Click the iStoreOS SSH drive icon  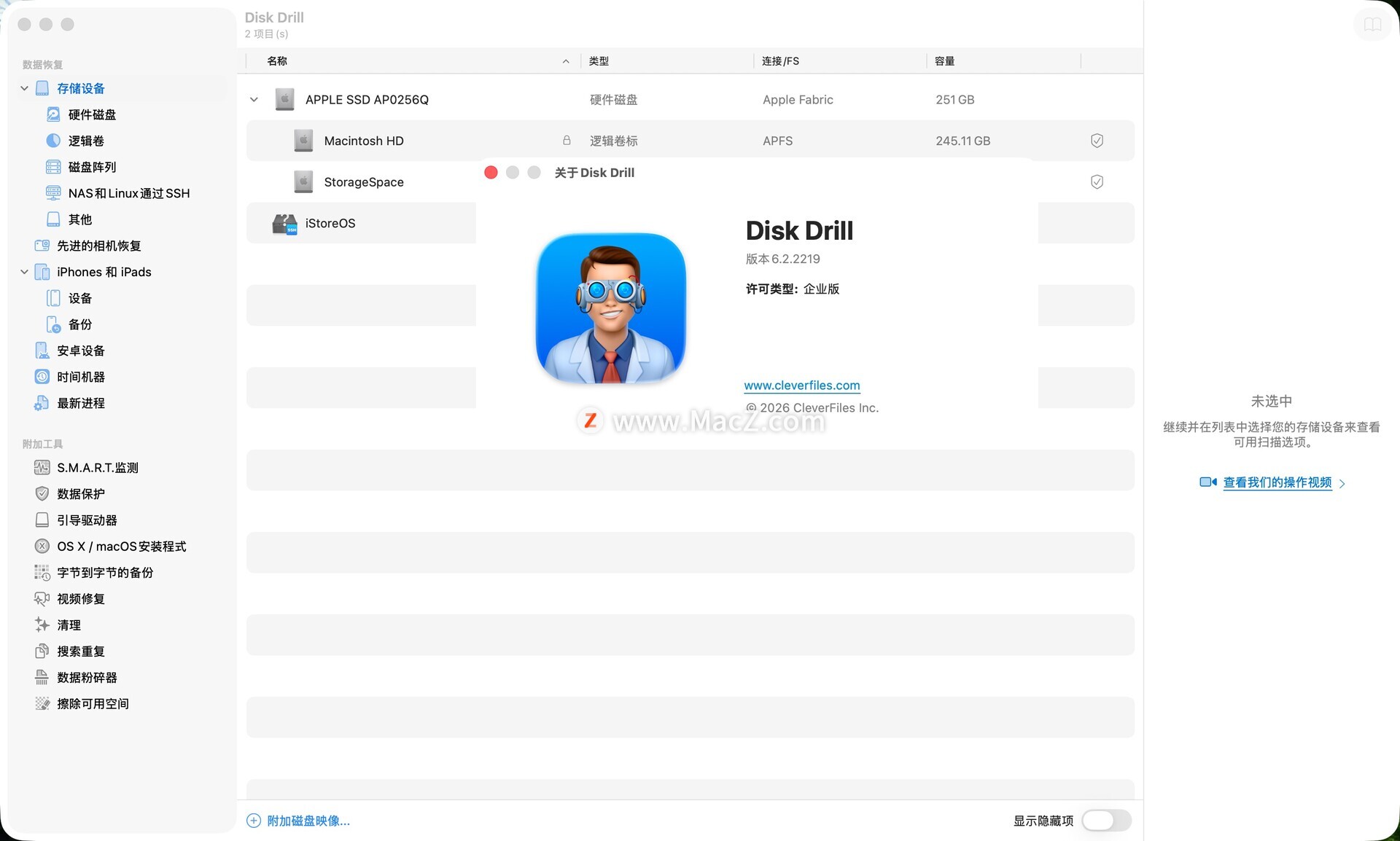284,224
